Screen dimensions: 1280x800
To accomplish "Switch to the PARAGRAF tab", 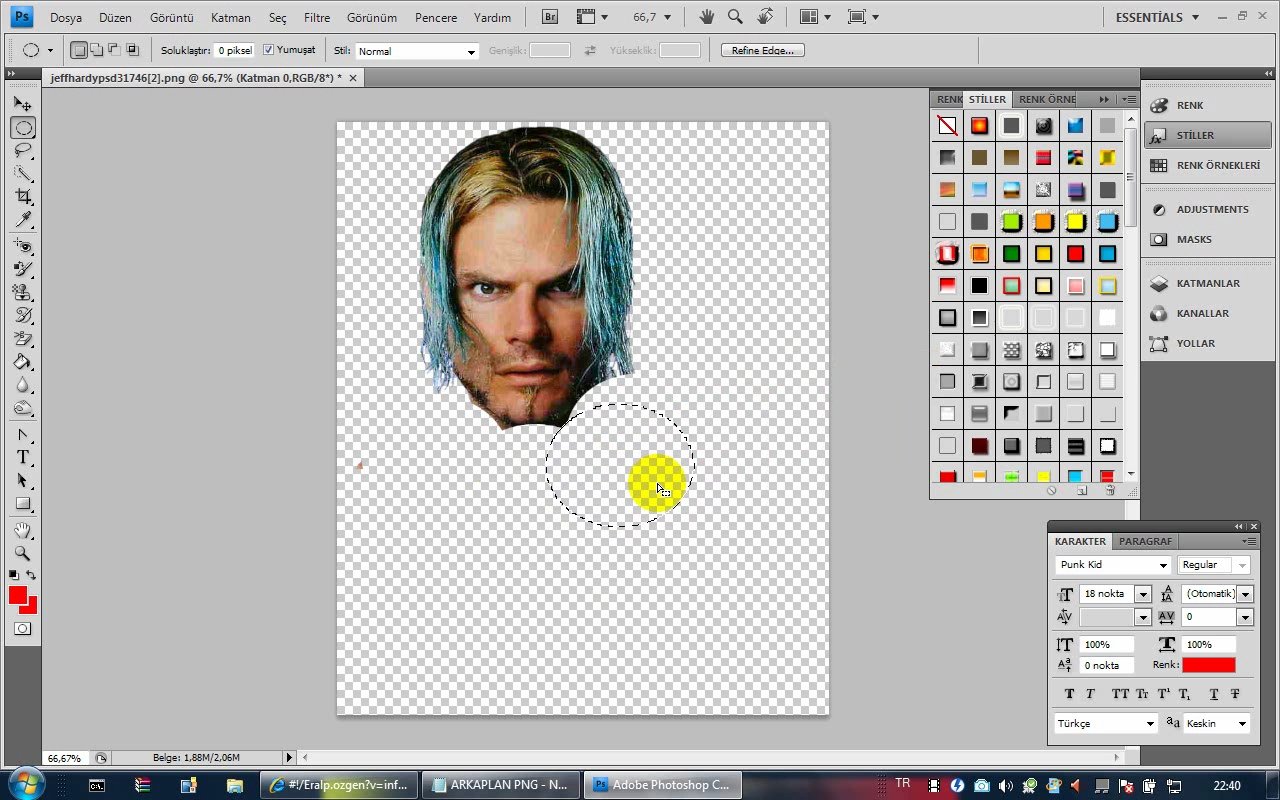I will (1145, 541).
